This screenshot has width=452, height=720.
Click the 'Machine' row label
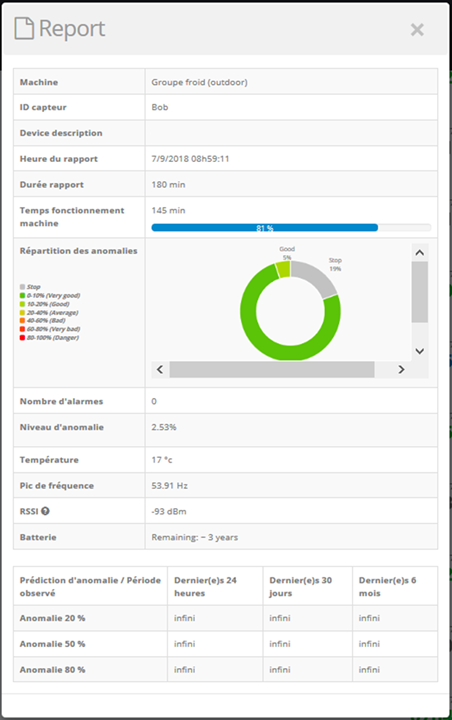click(39, 82)
